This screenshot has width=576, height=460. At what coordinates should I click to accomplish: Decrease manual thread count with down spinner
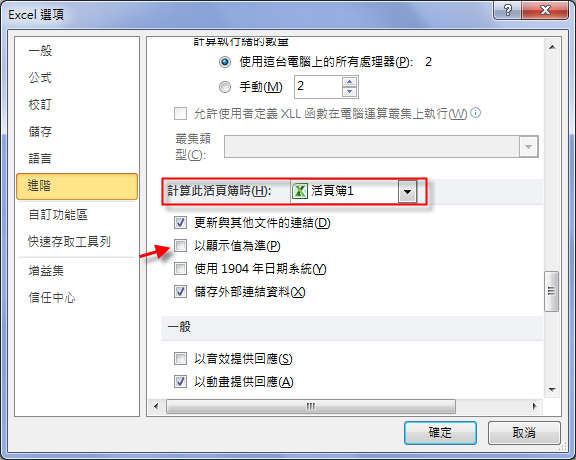point(349,91)
